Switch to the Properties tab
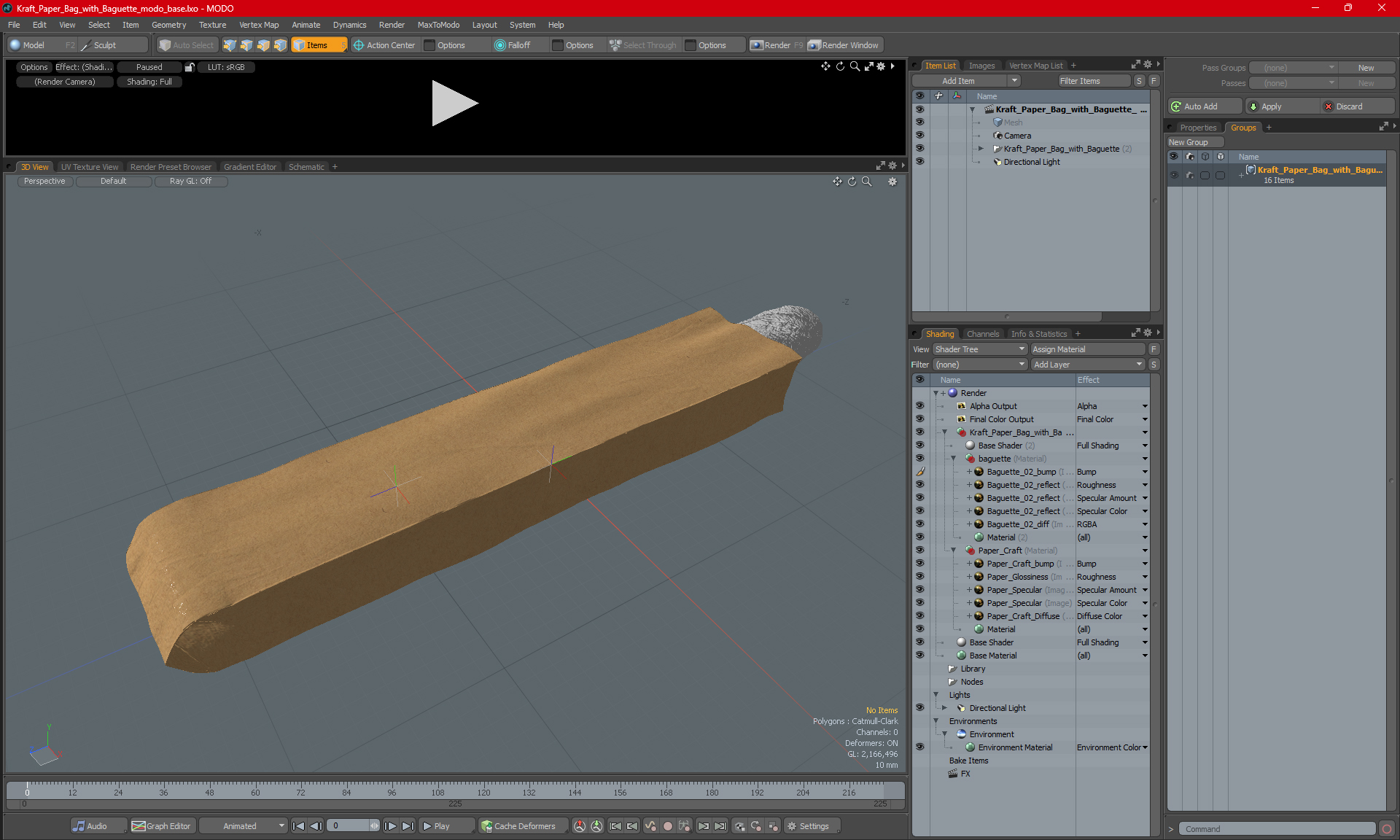The height and width of the screenshot is (840, 1400). point(1198,128)
